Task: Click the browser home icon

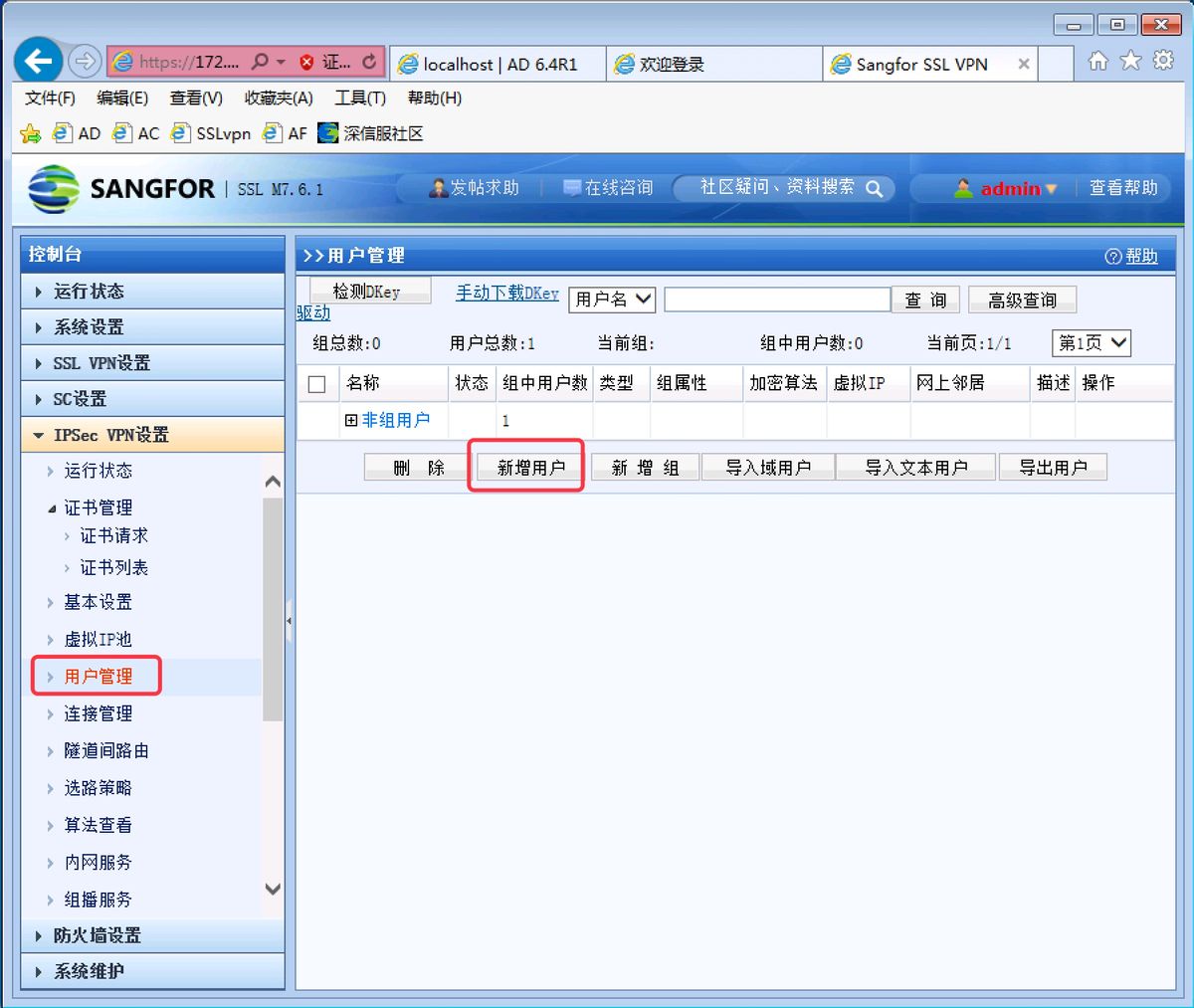Action: (1098, 61)
